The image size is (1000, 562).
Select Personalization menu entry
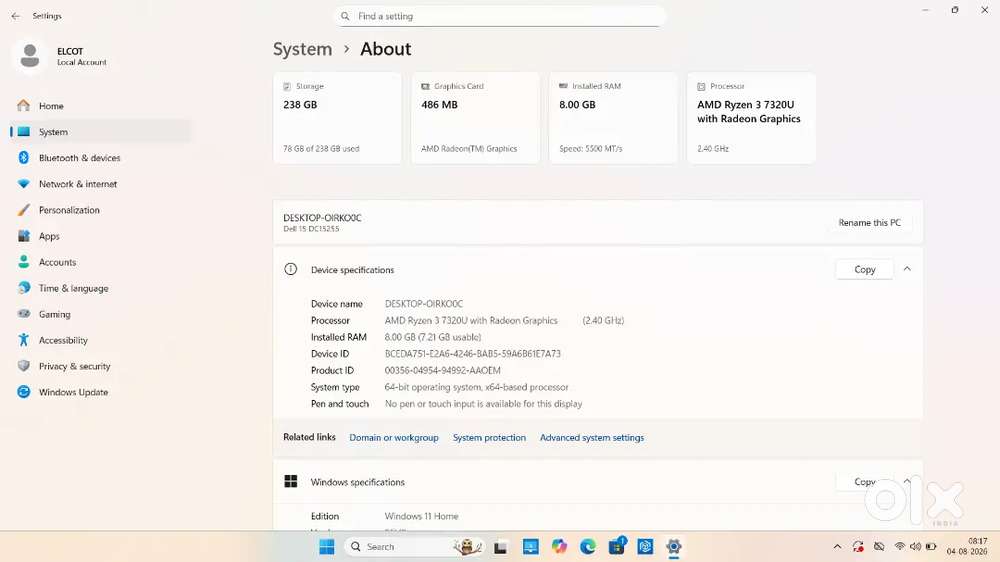click(100, 210)
